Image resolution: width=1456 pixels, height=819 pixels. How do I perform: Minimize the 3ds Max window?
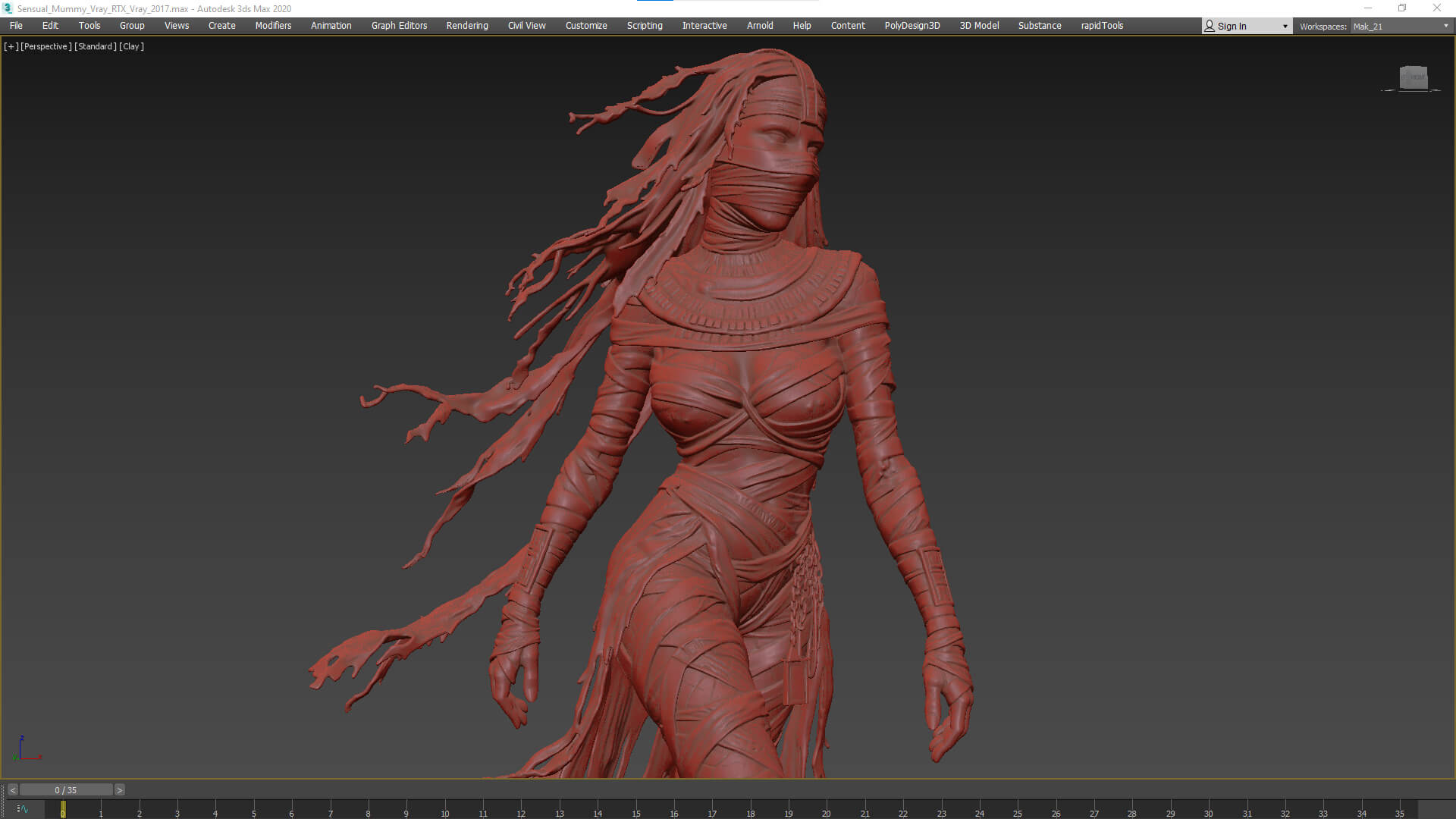pyautogui.click(x=1368, y=8)
